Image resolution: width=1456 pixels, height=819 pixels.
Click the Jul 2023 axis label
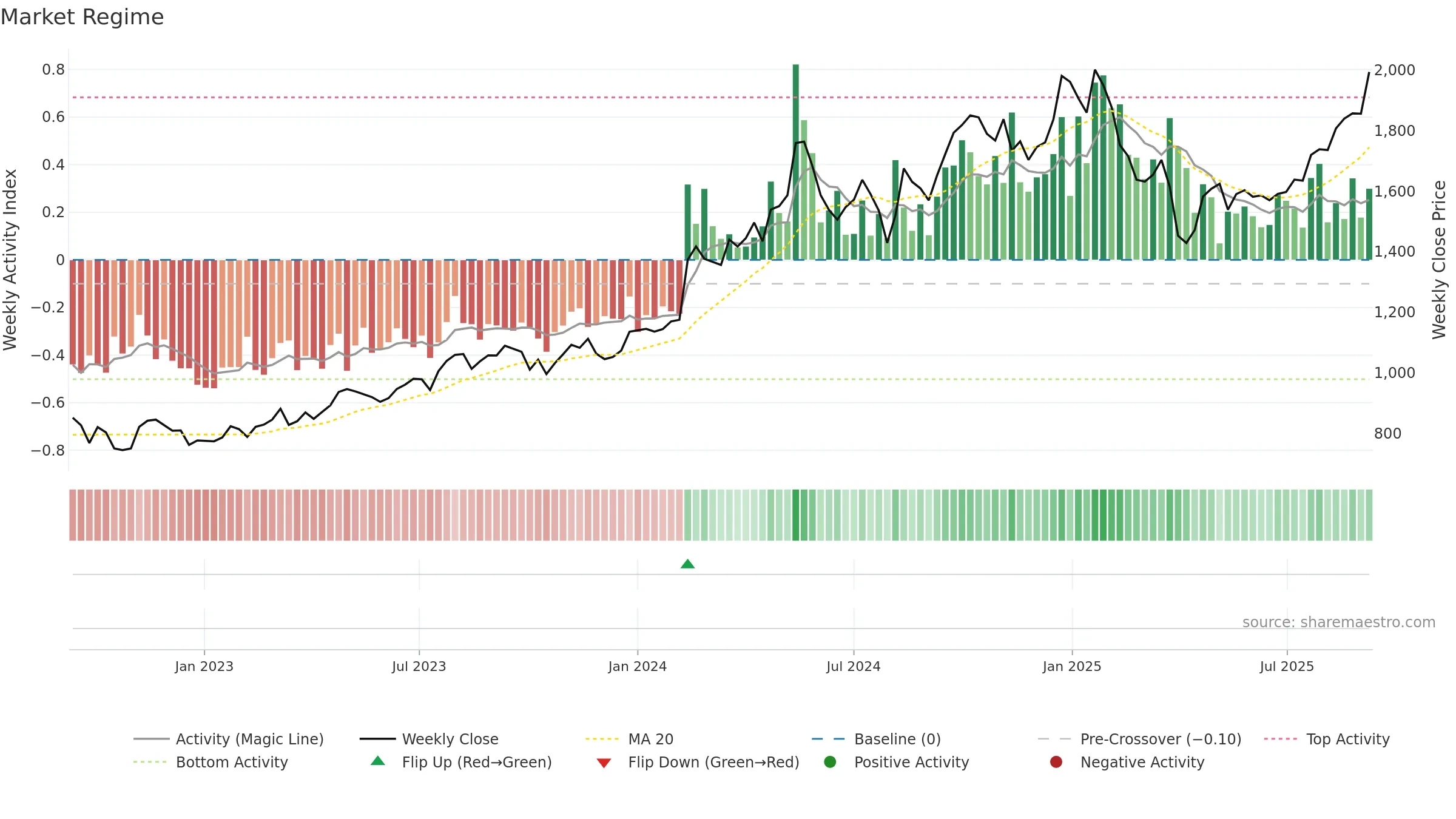click(419, 666)
